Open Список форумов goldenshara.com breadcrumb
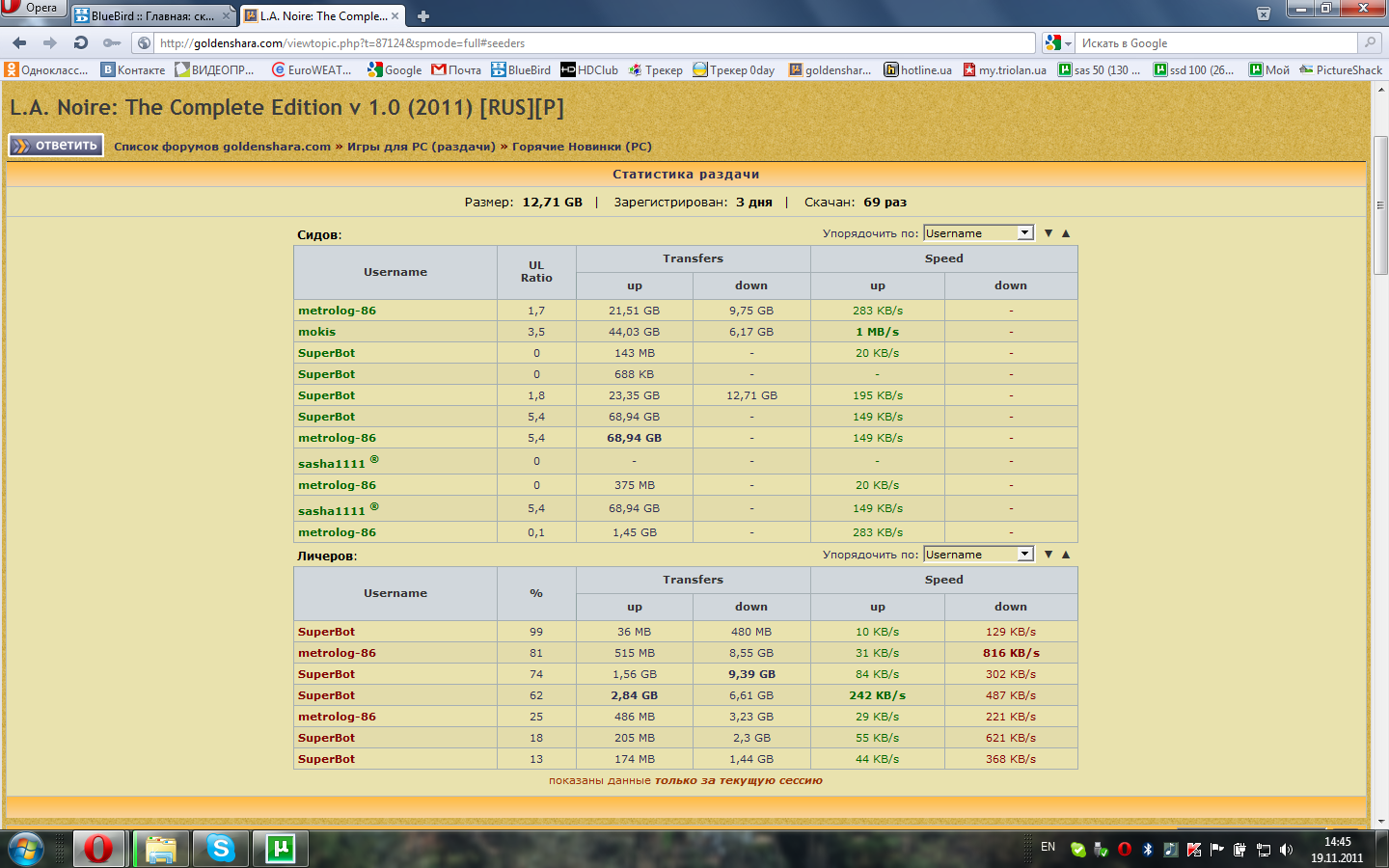This screenshot has height=868, width=1389. [222, 147]
